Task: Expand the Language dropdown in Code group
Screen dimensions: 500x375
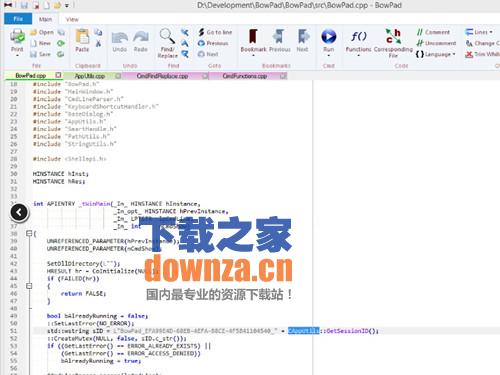Action: pyautogui.click(x=436, y=54)
